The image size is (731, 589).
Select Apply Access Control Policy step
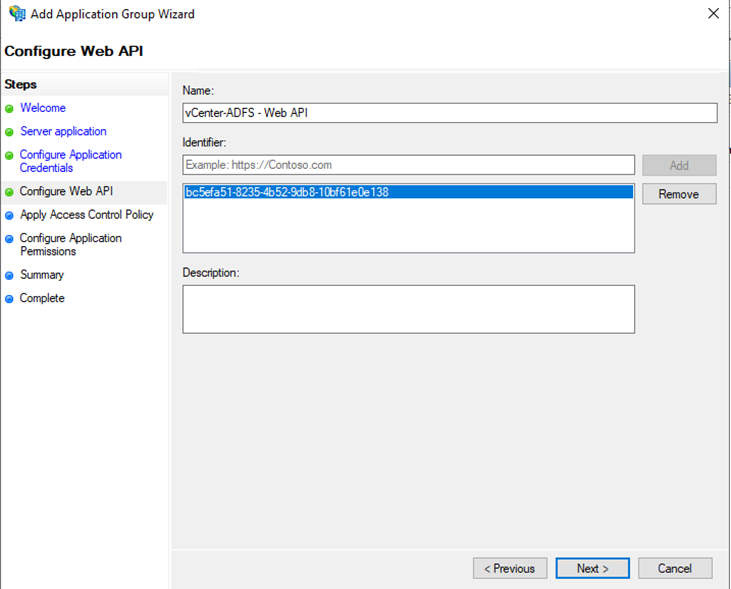click(x=87, y=215)
